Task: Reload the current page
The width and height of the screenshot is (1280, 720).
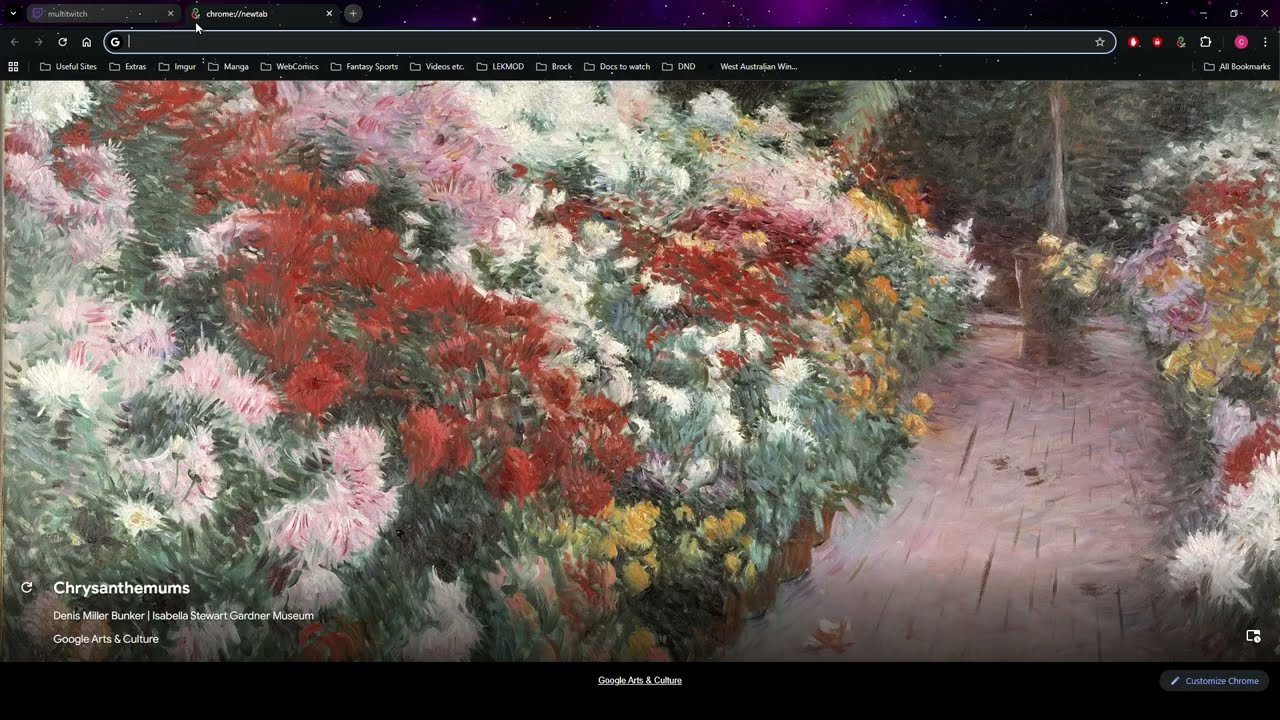Action: [62, 42]
